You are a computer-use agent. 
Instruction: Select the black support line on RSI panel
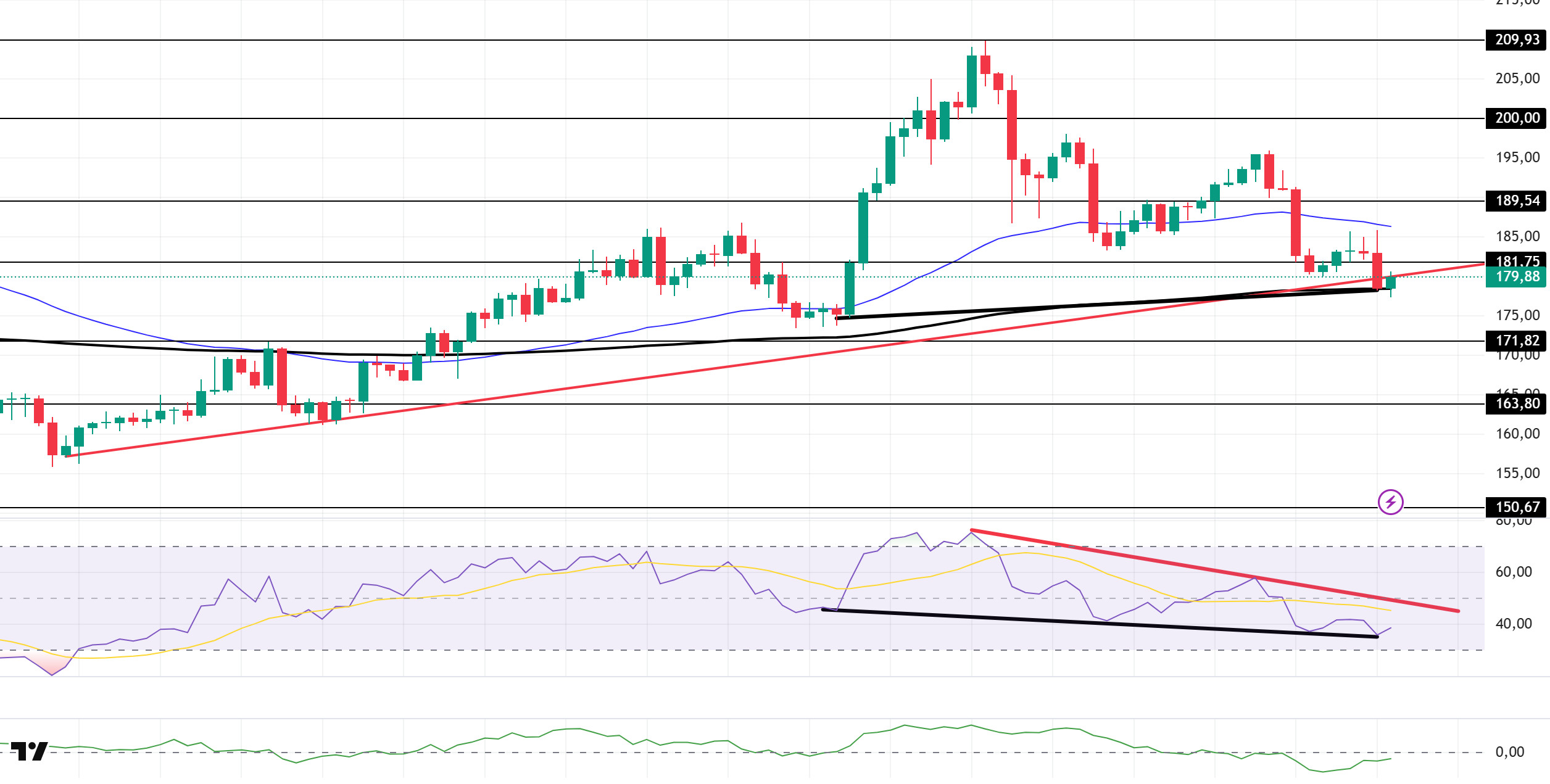1100,623
